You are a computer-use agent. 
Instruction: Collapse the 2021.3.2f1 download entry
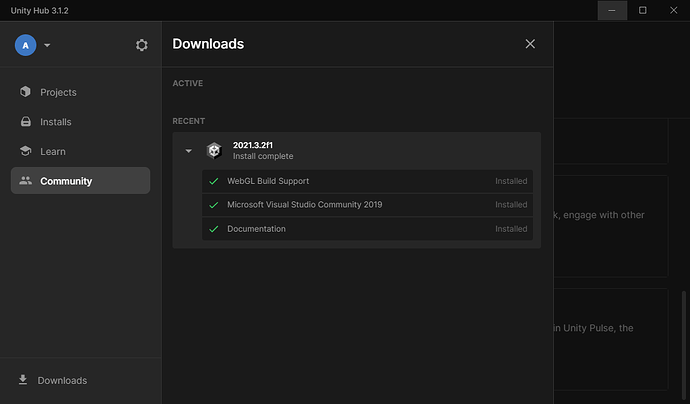click(188, 151)
